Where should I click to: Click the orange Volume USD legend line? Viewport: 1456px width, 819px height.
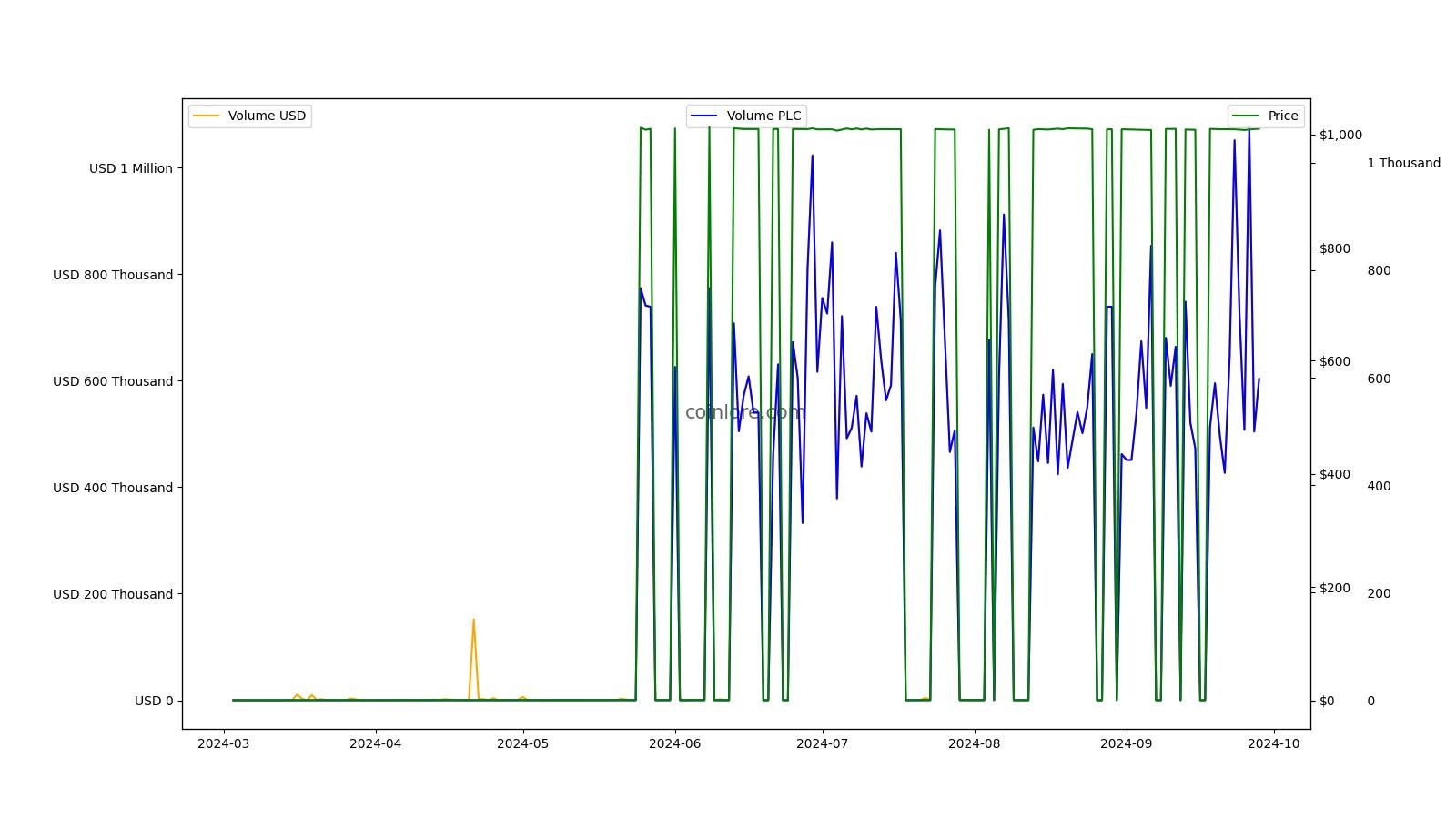point(207,116)
